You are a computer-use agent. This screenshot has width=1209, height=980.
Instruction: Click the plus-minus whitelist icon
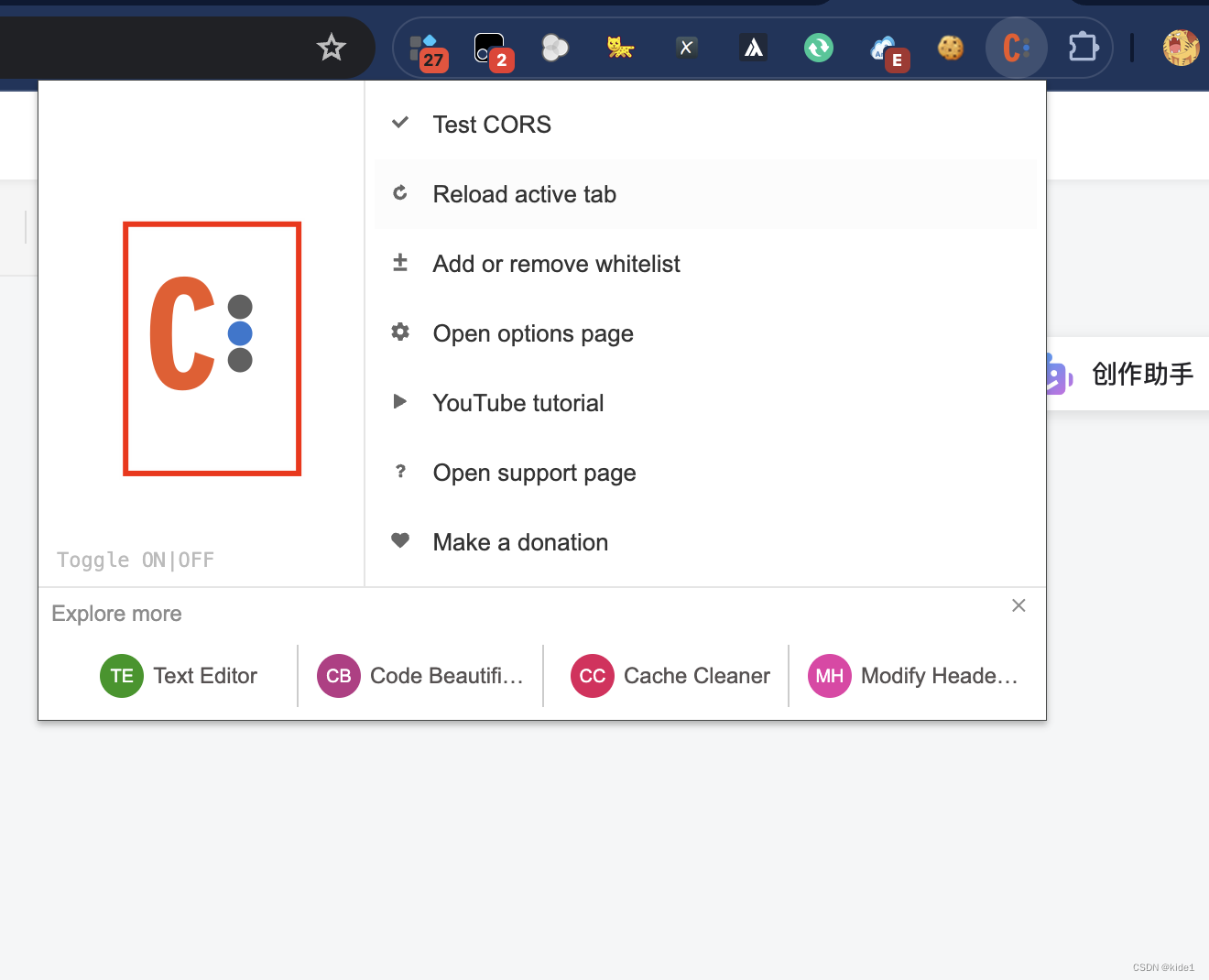point(400,263)
